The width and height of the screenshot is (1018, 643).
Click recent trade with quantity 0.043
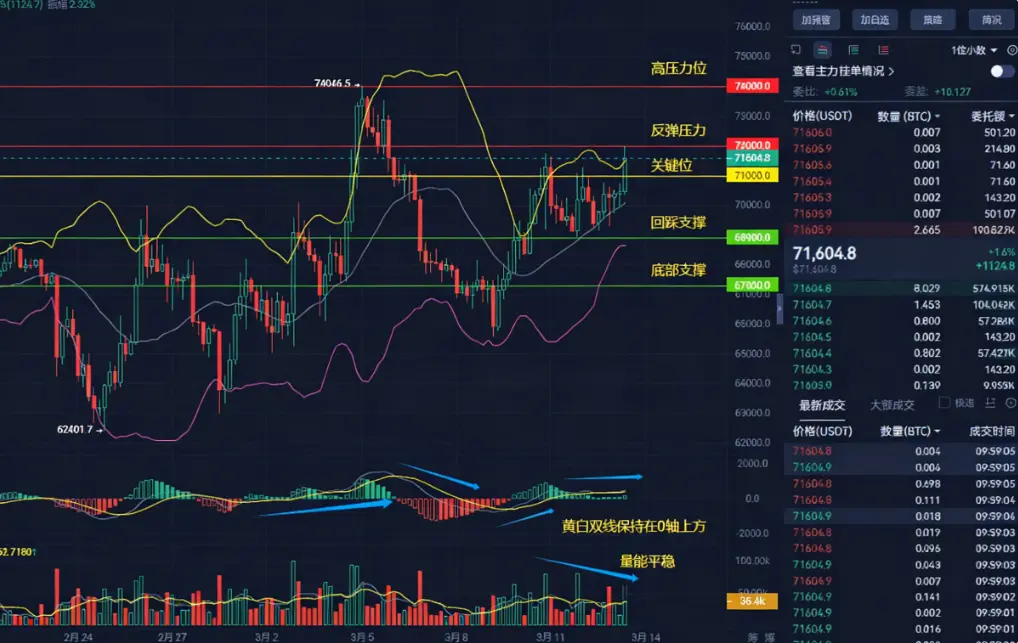901,565
